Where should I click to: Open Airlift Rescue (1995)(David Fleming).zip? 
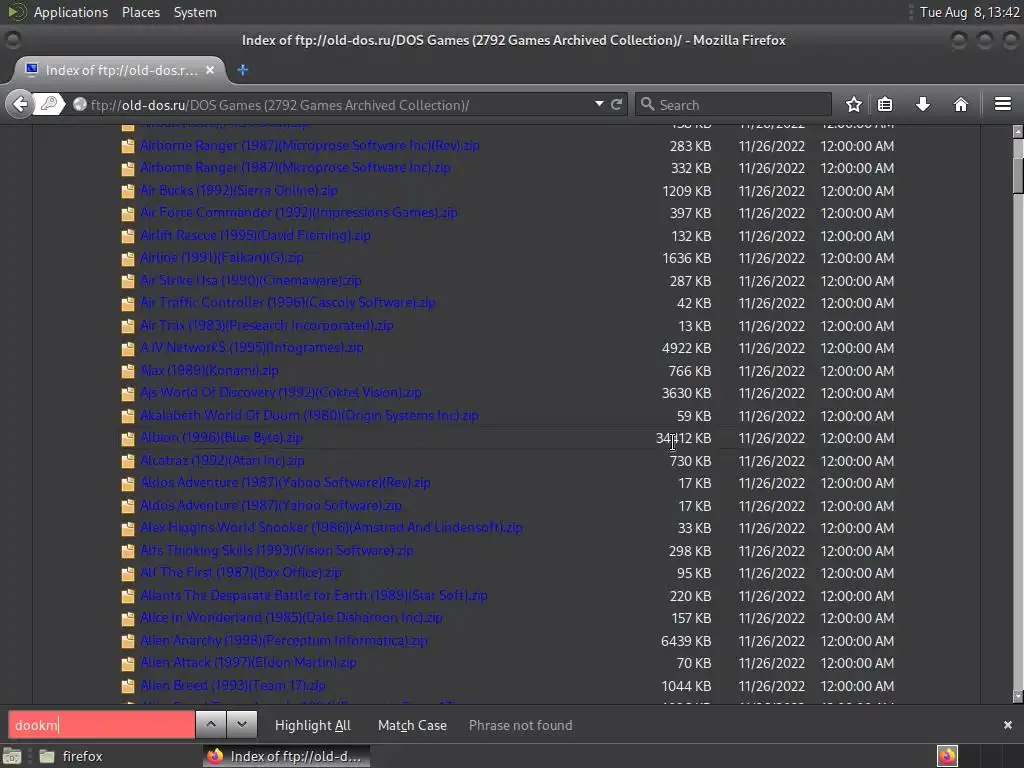[x=255, y=236]
